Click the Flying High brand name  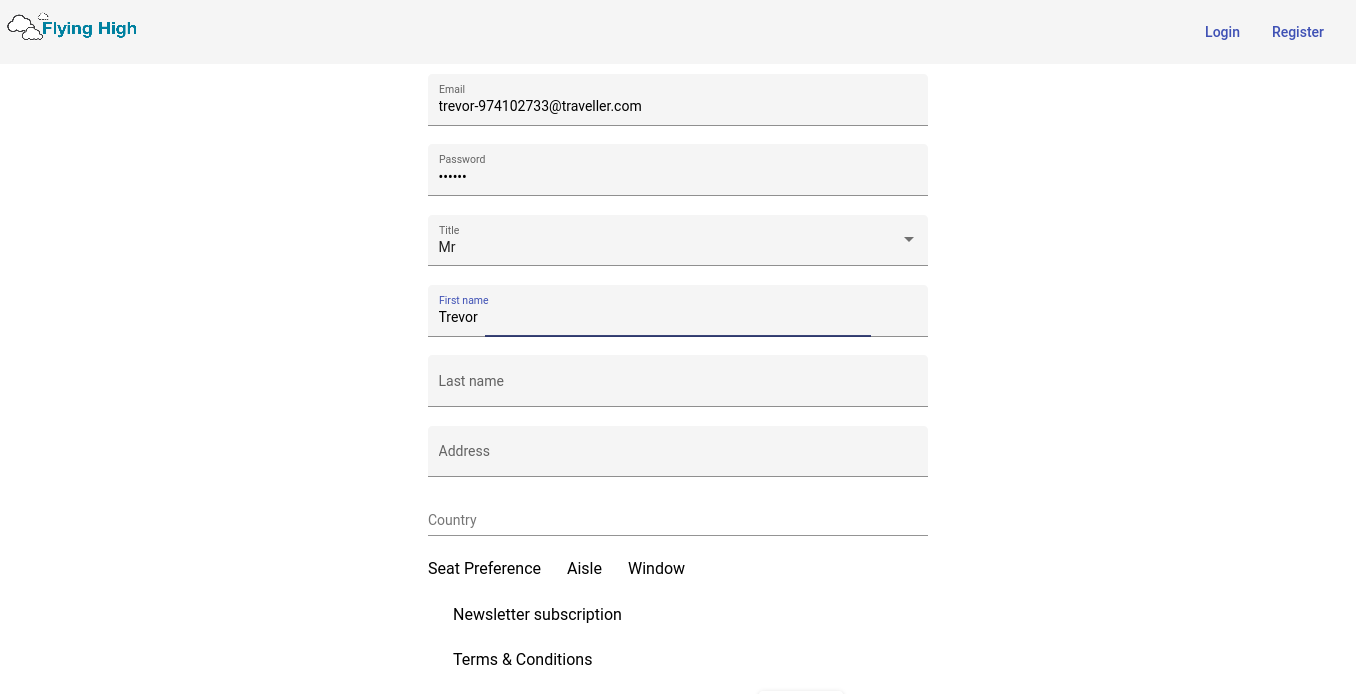click(89, 28)
